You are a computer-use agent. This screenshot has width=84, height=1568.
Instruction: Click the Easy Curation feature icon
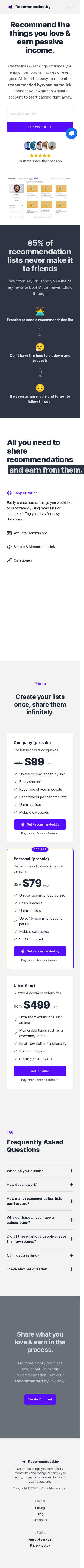tap(9, 493)
